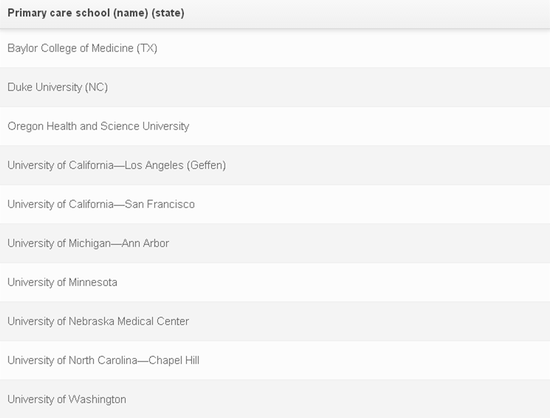
Task: Select the Duke University (NC) row
Action: click(275, 87)
